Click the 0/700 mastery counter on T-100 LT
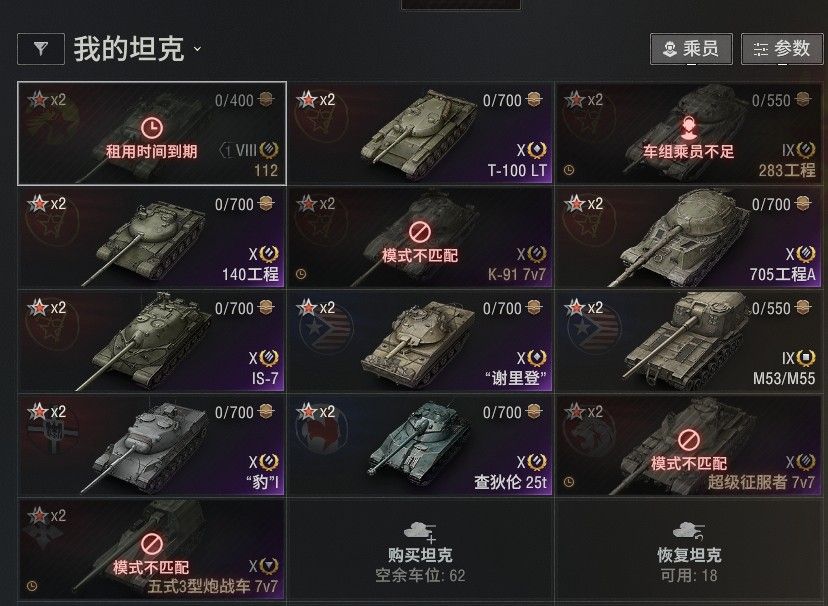The width and height of the screenshot is (828, 606). (502, 100)
